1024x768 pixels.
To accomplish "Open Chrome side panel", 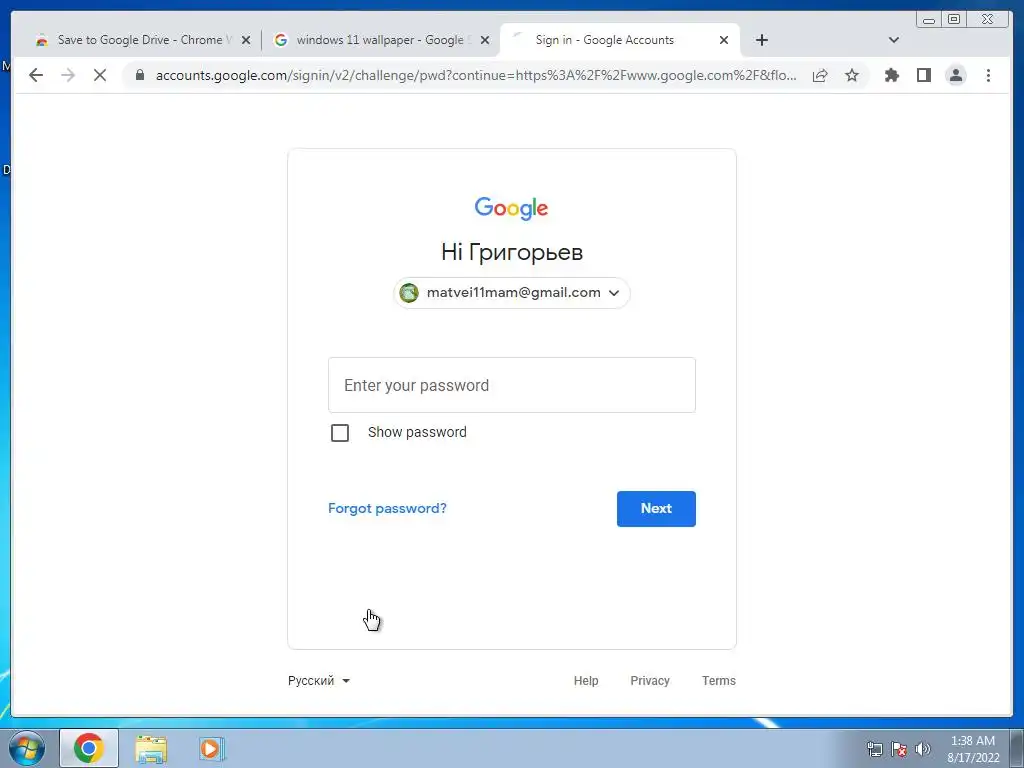I will (x=923, y=75).
